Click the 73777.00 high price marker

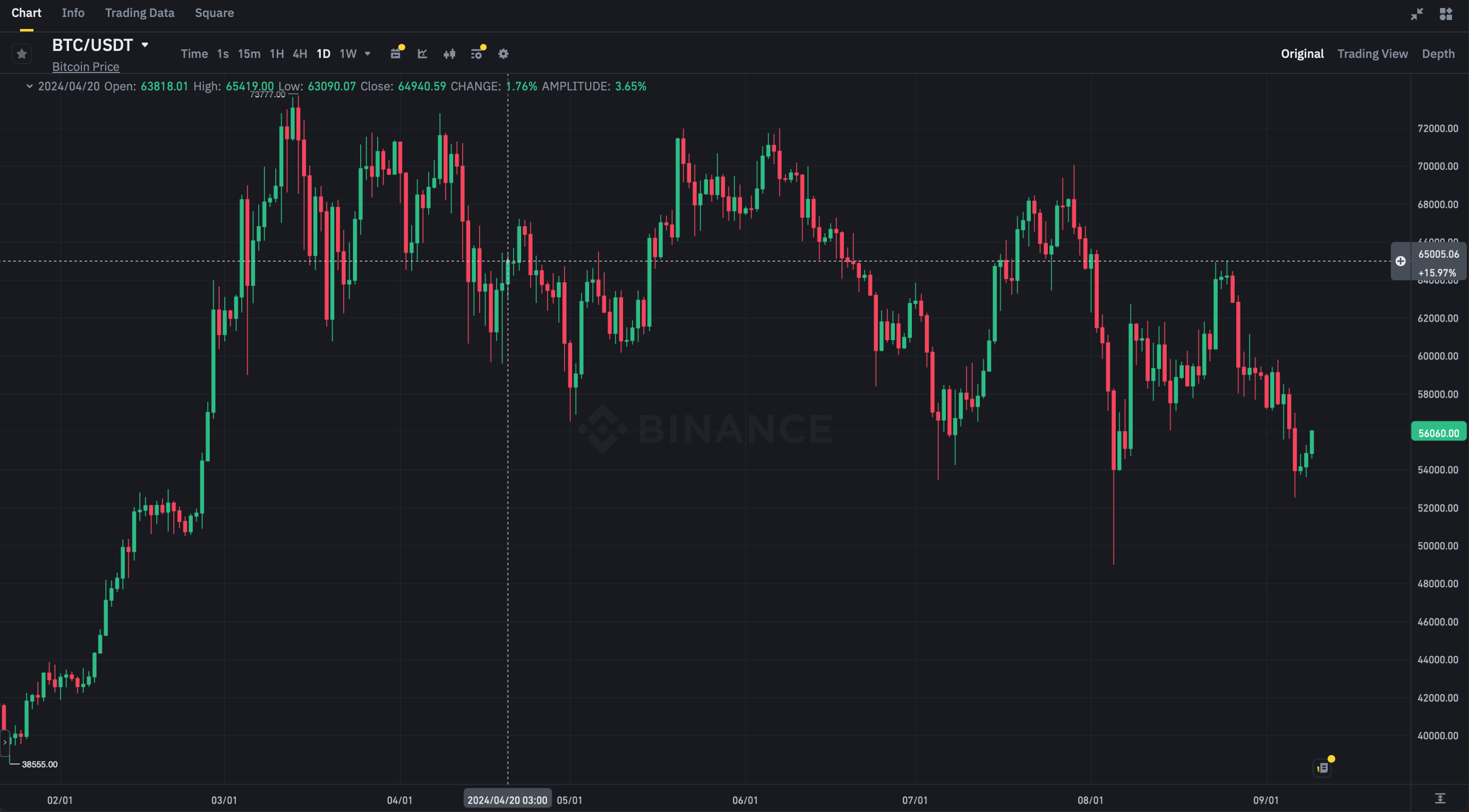pyautogui.click(x=267, y=94)
